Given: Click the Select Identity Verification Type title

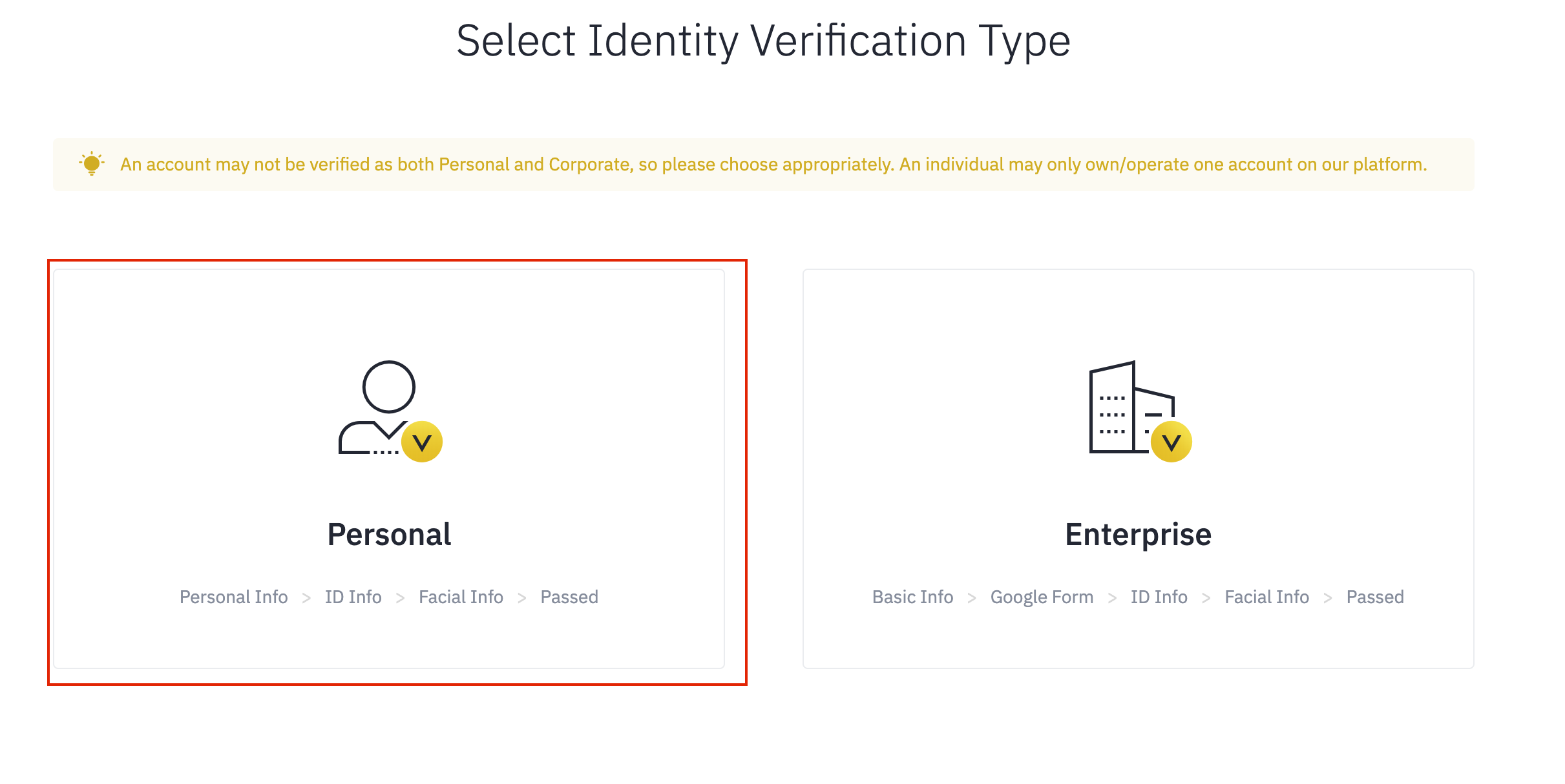Looking at the screenshot, I should click(763, 41).
